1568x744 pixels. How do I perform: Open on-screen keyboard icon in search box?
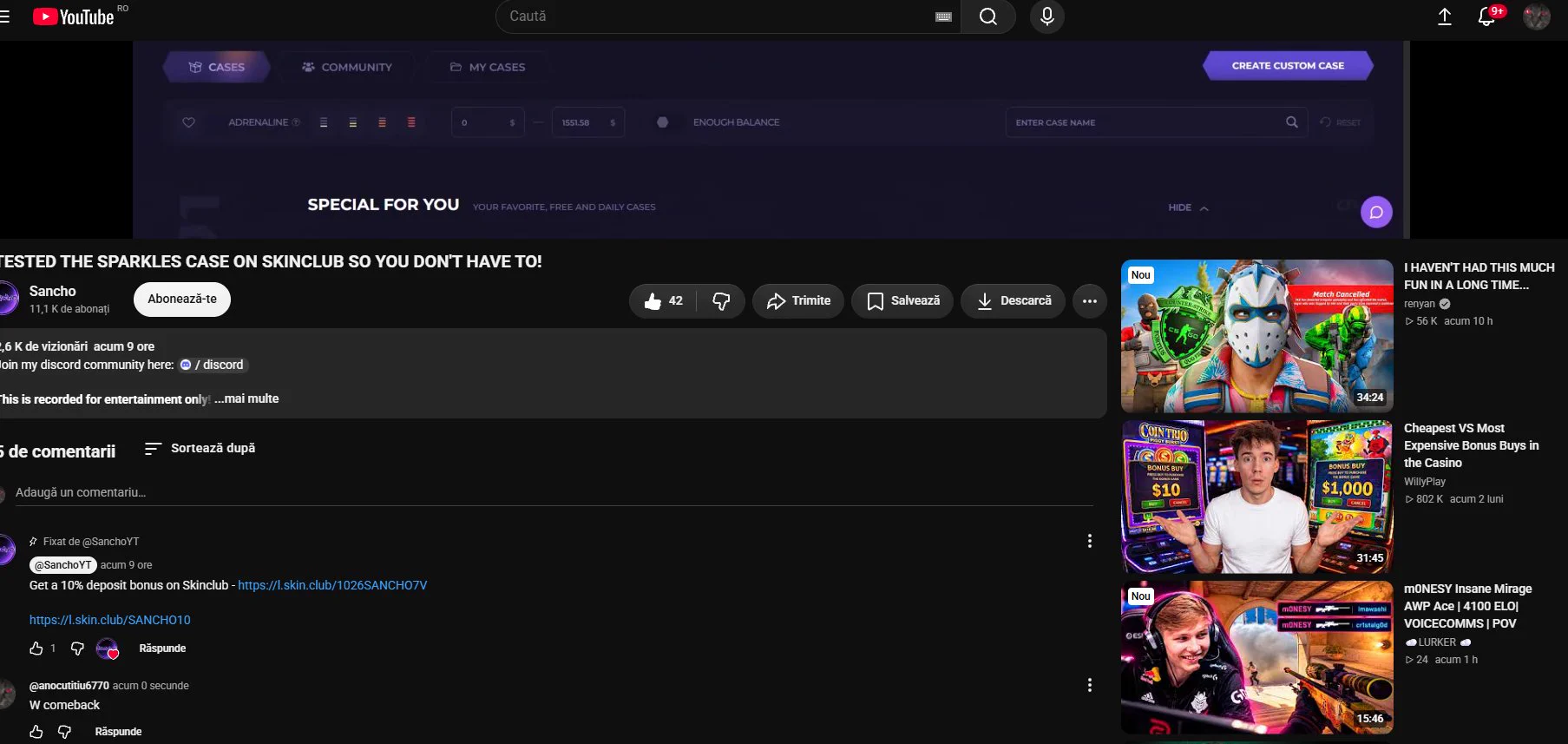(944, 16)
